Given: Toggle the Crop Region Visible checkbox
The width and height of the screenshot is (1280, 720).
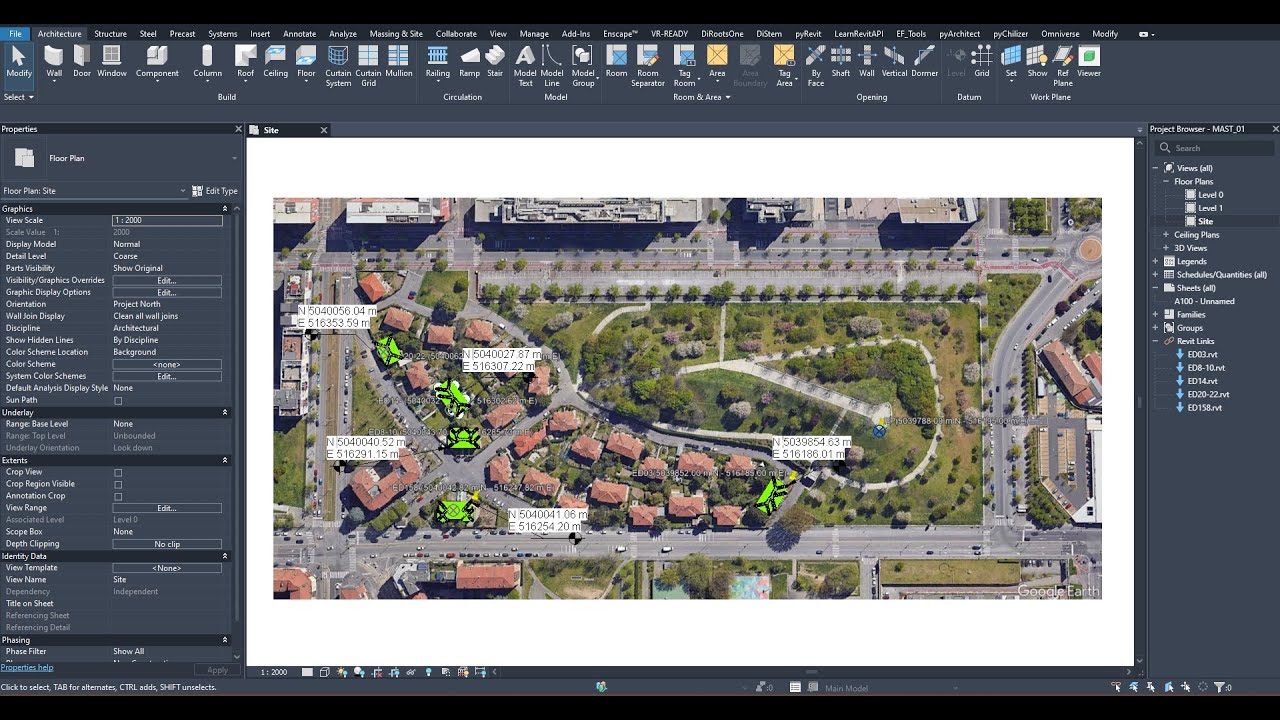Looking at the screenshot, I should pos(118,484).
